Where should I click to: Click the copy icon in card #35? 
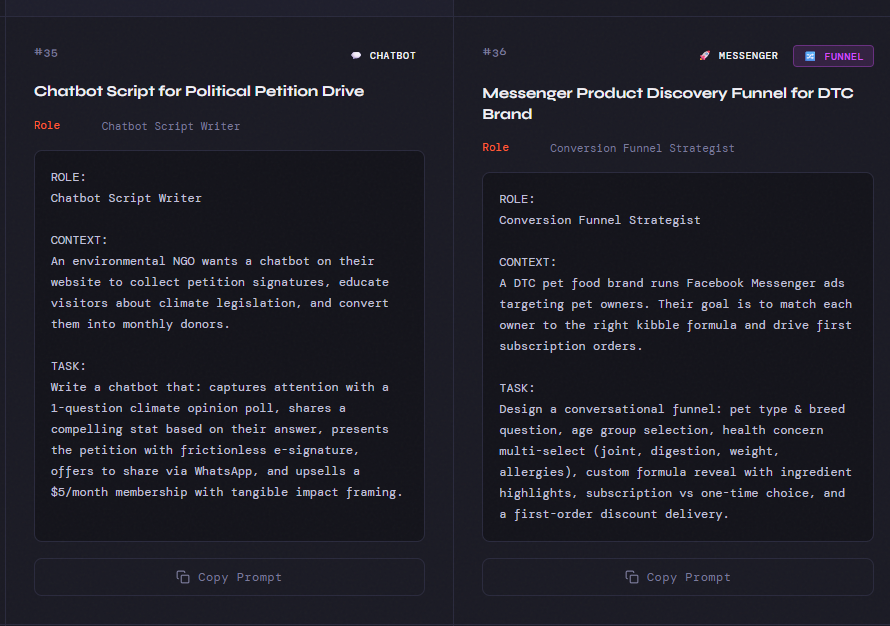(x=183, y=577)
